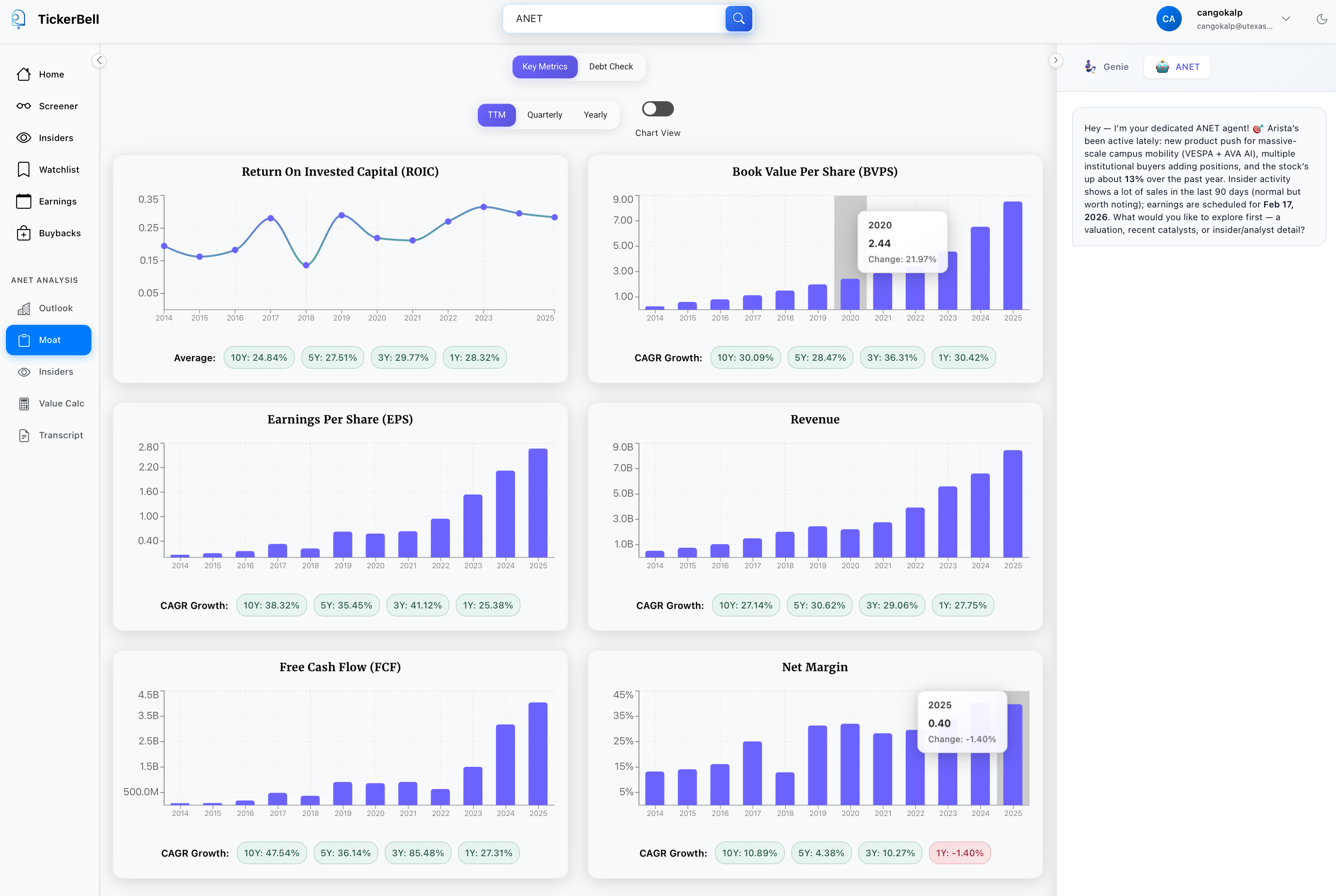Toggle the Chart View switch

657,108
